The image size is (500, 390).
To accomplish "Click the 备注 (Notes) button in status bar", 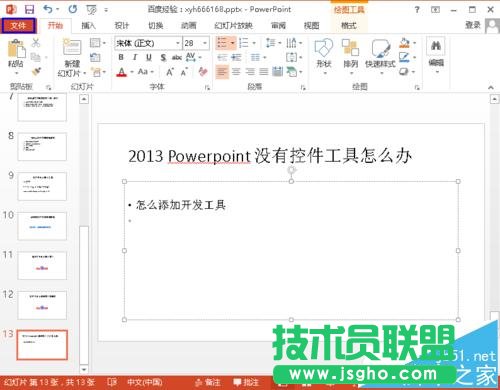I will click(208, 382).
